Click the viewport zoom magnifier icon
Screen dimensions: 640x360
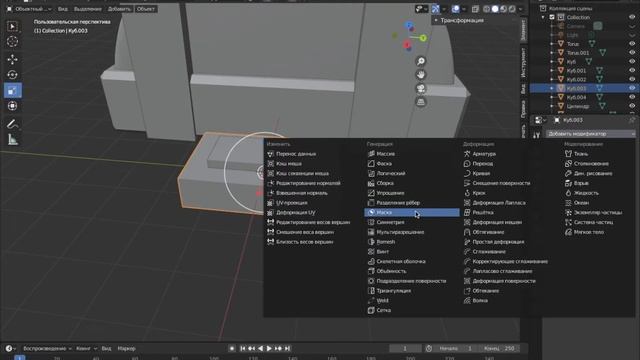[420, 61]
